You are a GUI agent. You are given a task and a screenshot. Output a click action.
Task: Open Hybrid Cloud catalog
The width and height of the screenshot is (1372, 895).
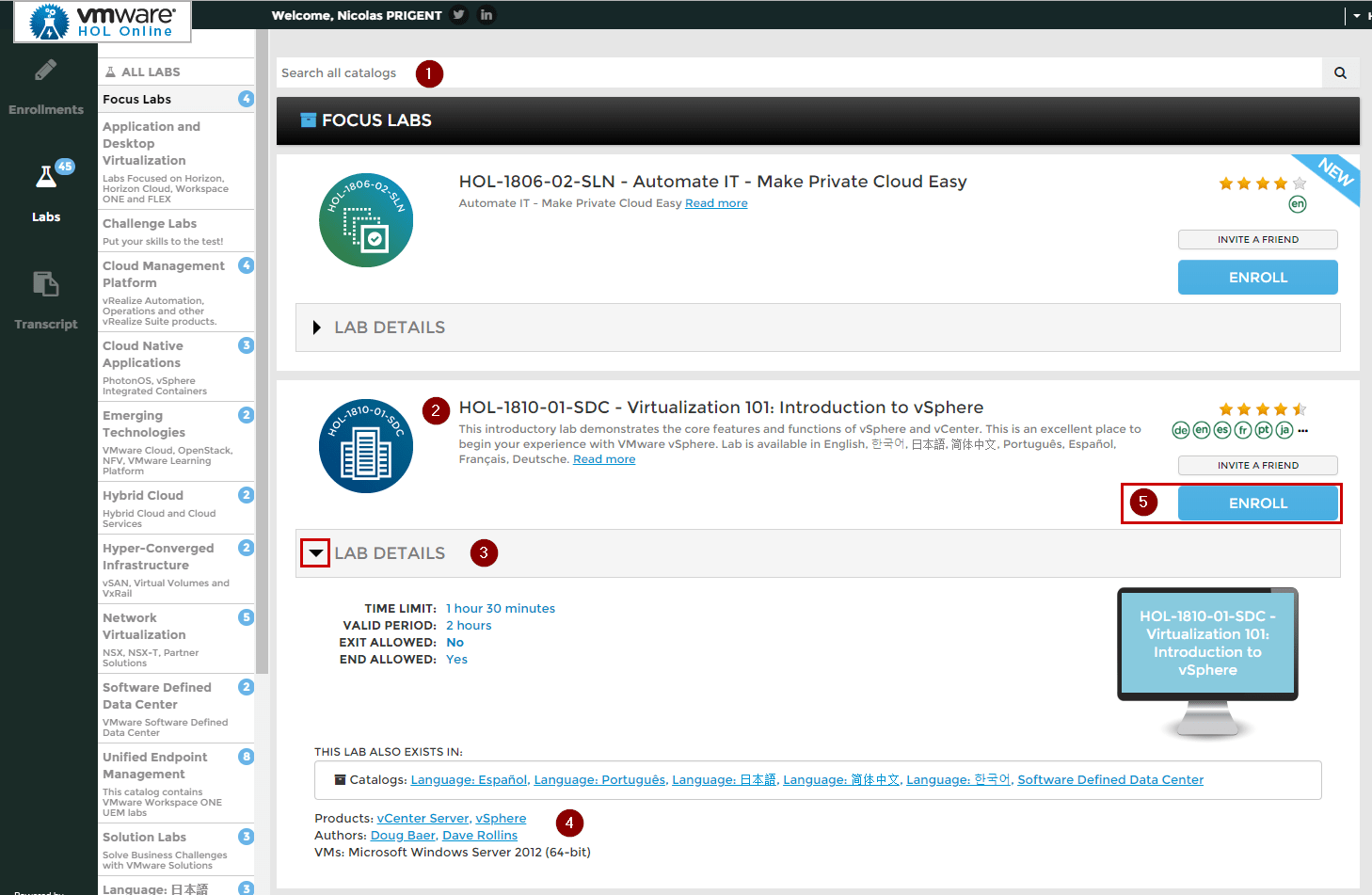coord(176,508)
